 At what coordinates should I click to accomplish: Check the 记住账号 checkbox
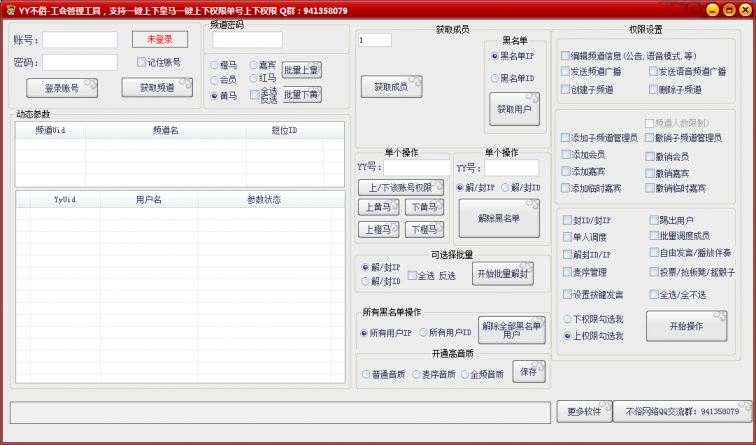pos(141,62)
